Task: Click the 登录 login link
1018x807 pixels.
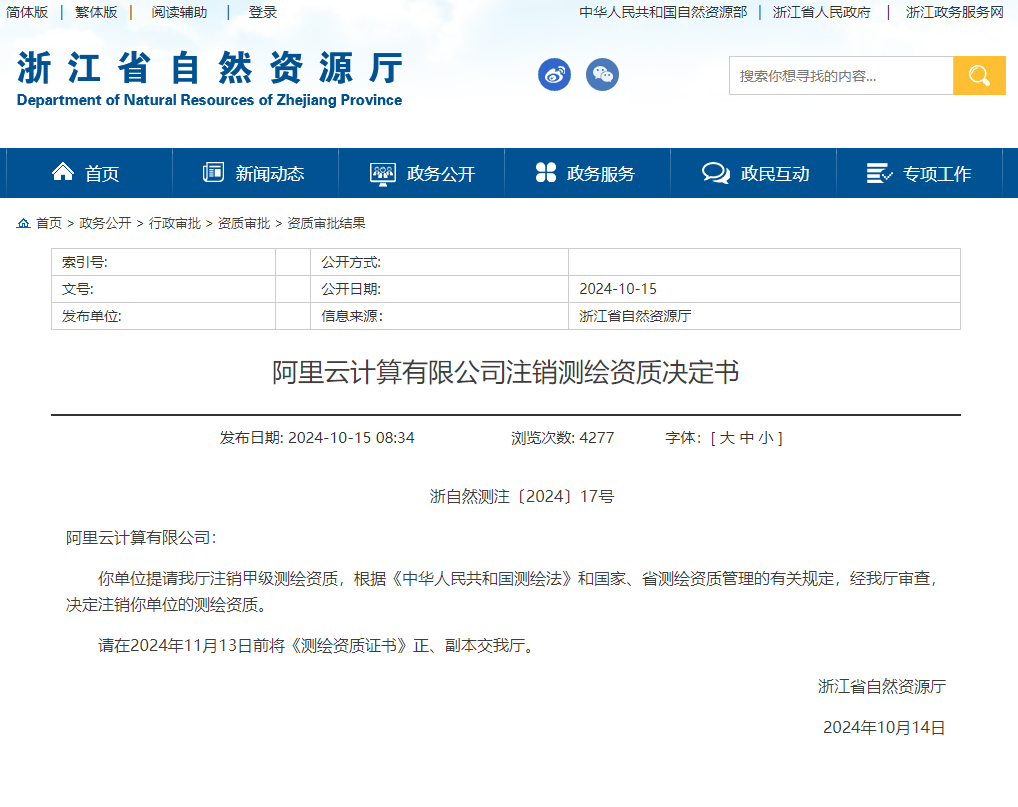Action: point(262,12)
